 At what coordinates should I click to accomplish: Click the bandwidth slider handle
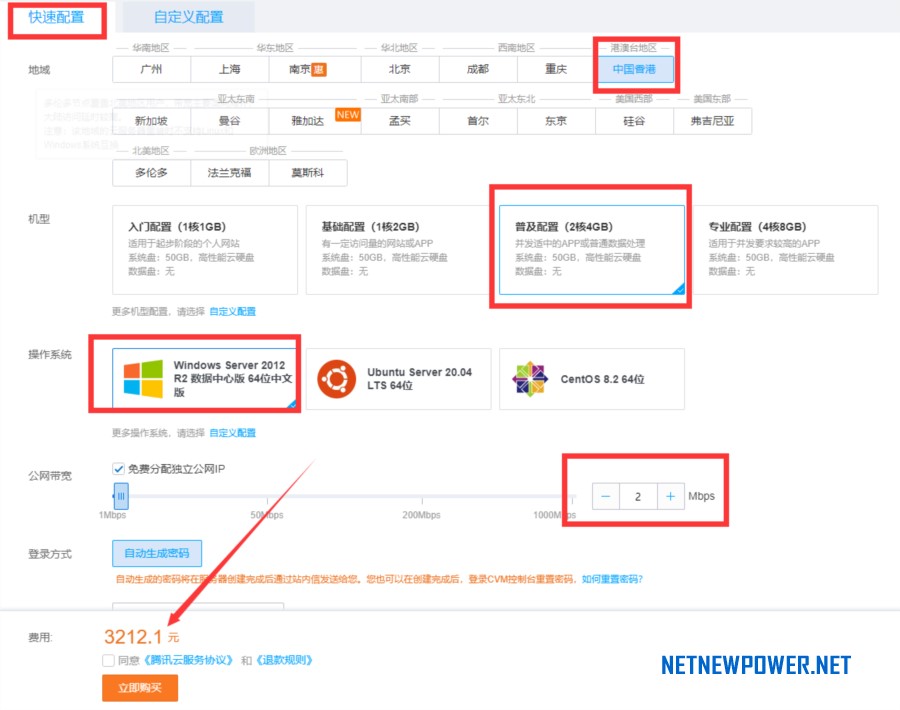pyautogui.click(x=121, y=496)
